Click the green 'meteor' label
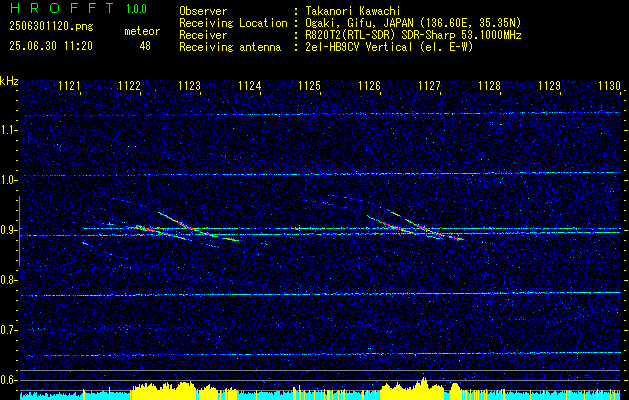The image size is (629, 400). coord(142,32)
